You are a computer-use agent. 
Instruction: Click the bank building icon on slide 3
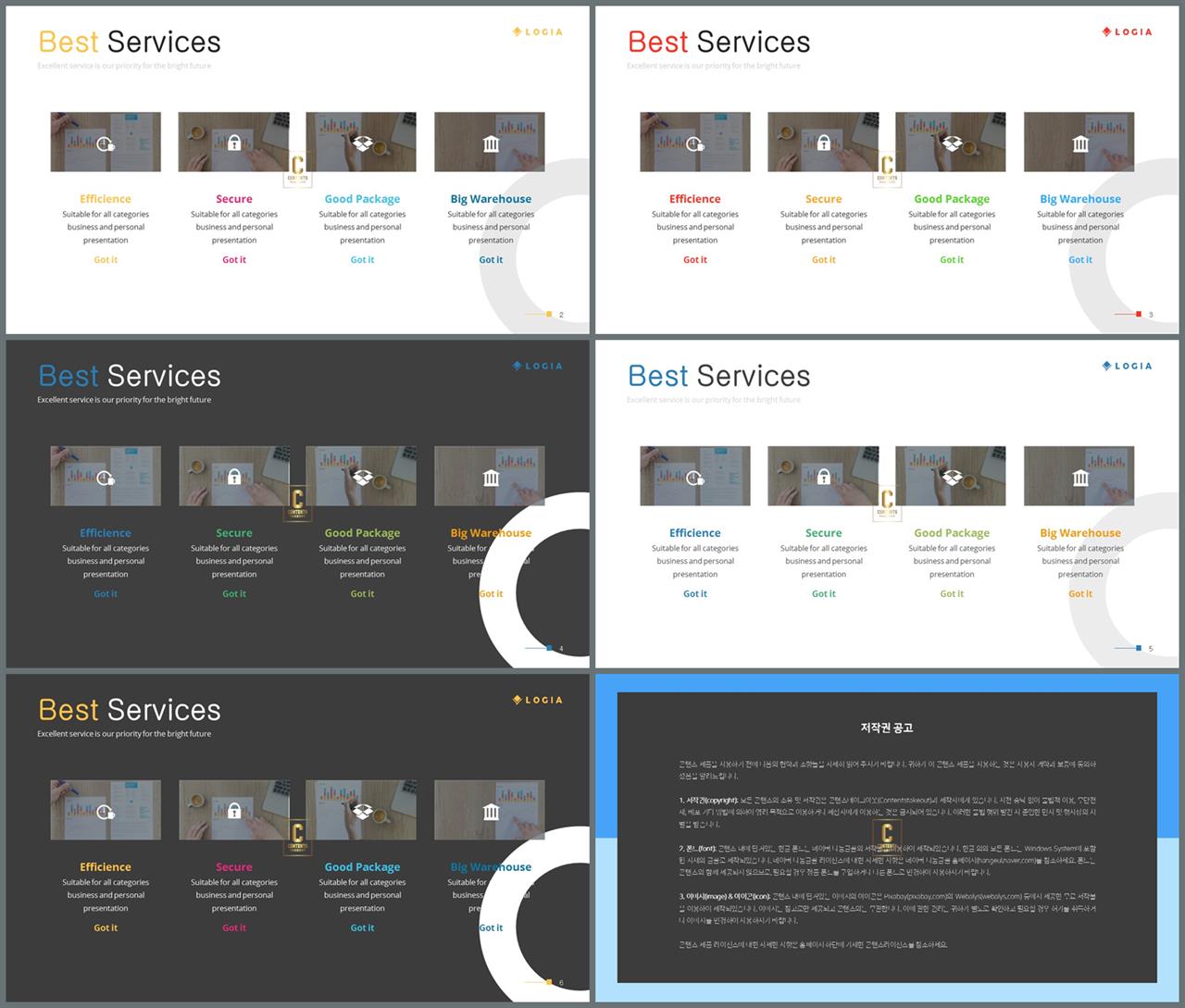click(1080, 143)
